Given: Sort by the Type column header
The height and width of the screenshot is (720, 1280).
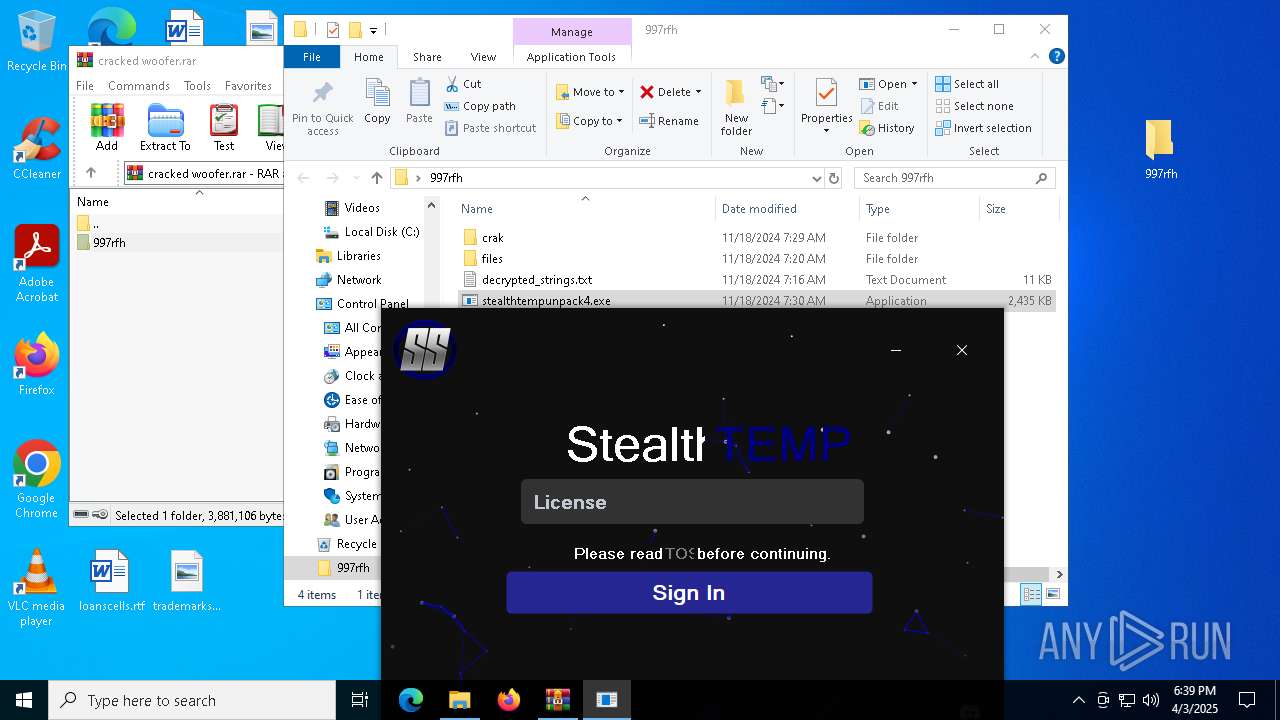Looking at the screenshot, I should click(x=919, y=209).
